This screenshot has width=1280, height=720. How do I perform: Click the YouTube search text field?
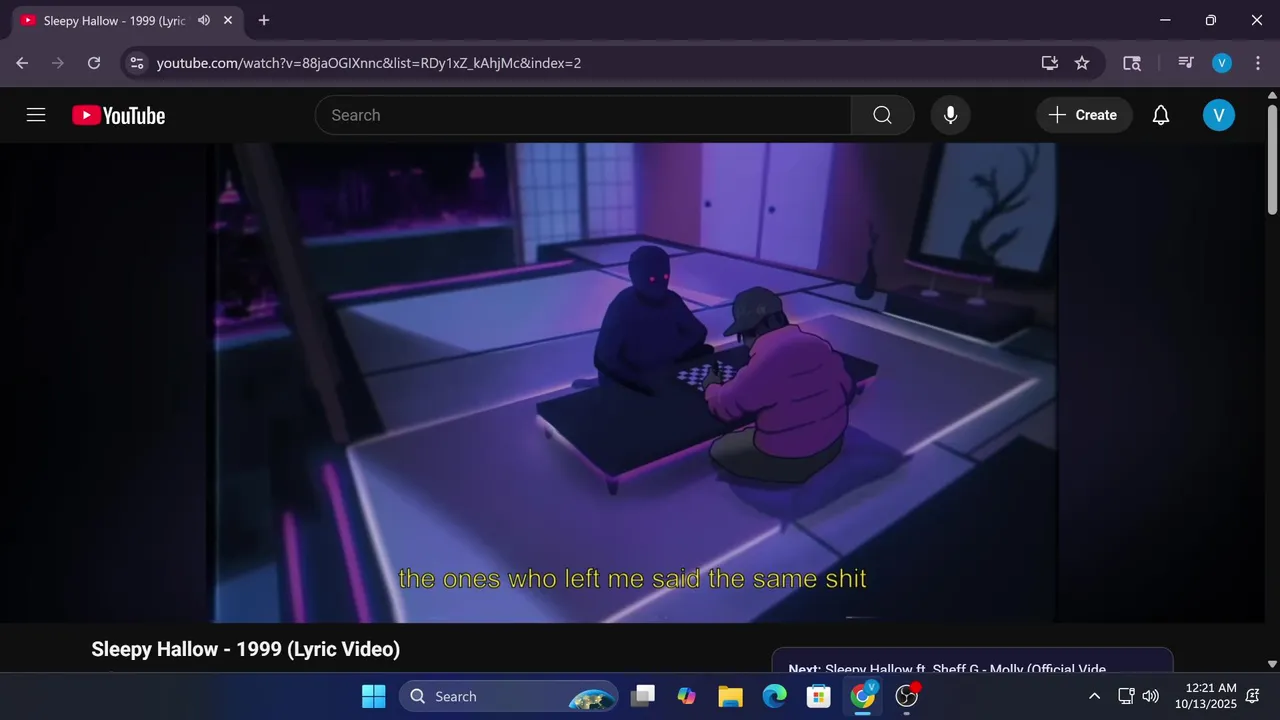pos(583,115)
